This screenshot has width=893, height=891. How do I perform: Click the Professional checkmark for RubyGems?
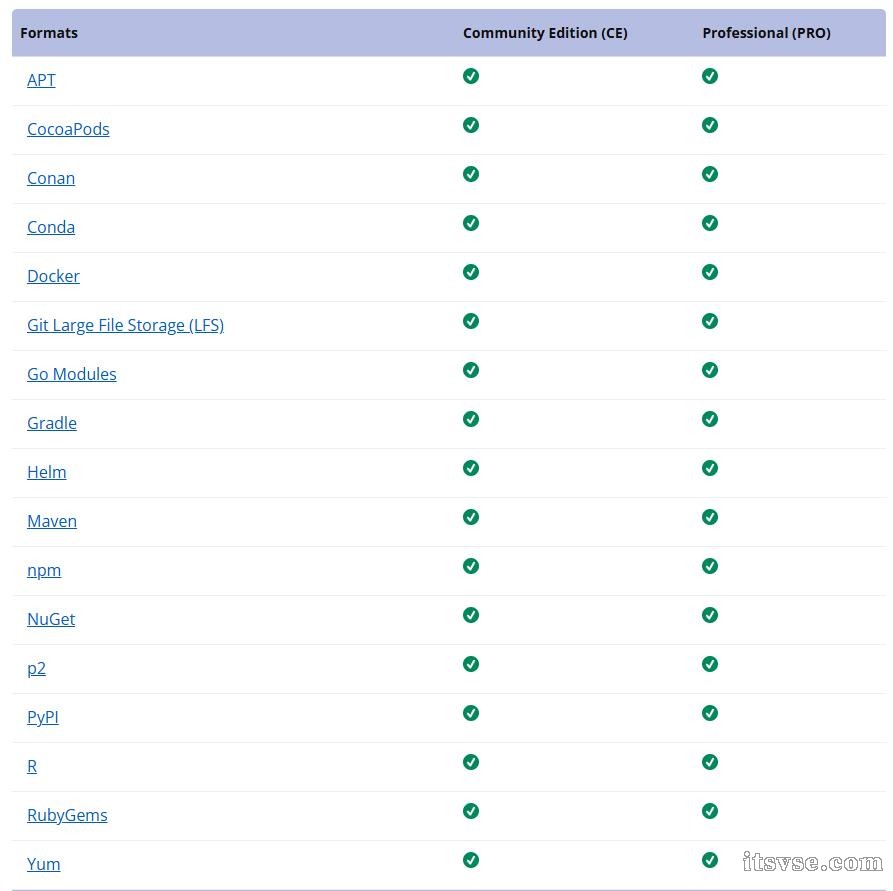pyautogui.click(x=710, y=811)
